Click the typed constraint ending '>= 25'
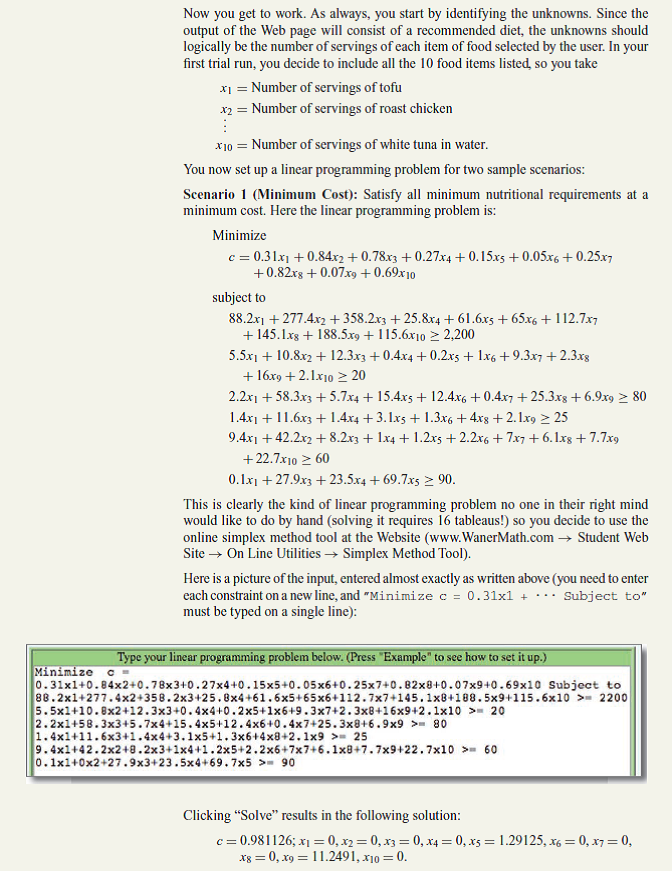The height and width of the screenshot is (871, 672). pos(201,737)
